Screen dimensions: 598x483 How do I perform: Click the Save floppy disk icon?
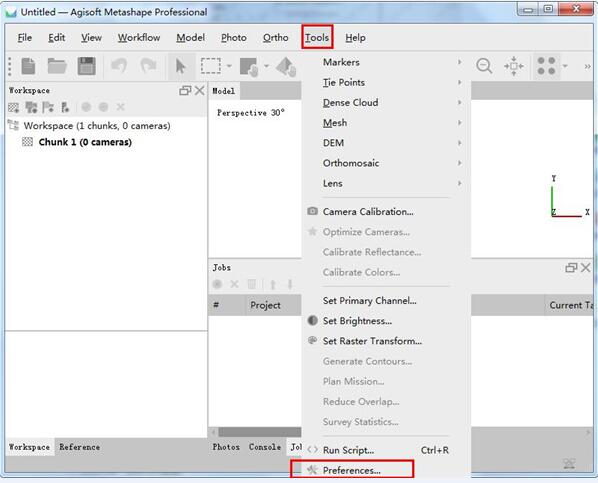(87, 66)
